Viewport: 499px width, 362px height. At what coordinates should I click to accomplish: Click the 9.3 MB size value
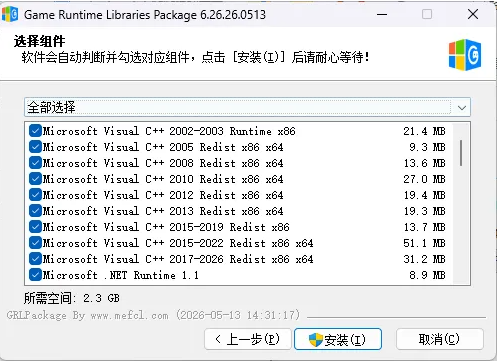pos(427,147)
